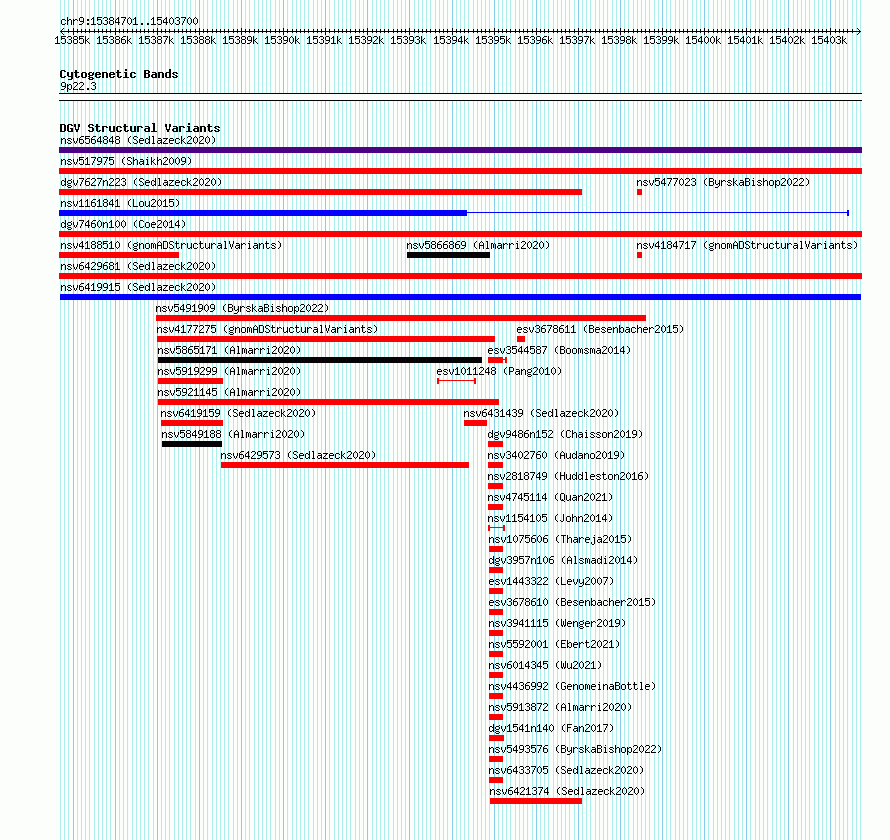Image resolution: width=890 pixels, height=840 pixels.
Task: Open nsv5477023 (ByrskaBishop2022) label
Action: 723,182
